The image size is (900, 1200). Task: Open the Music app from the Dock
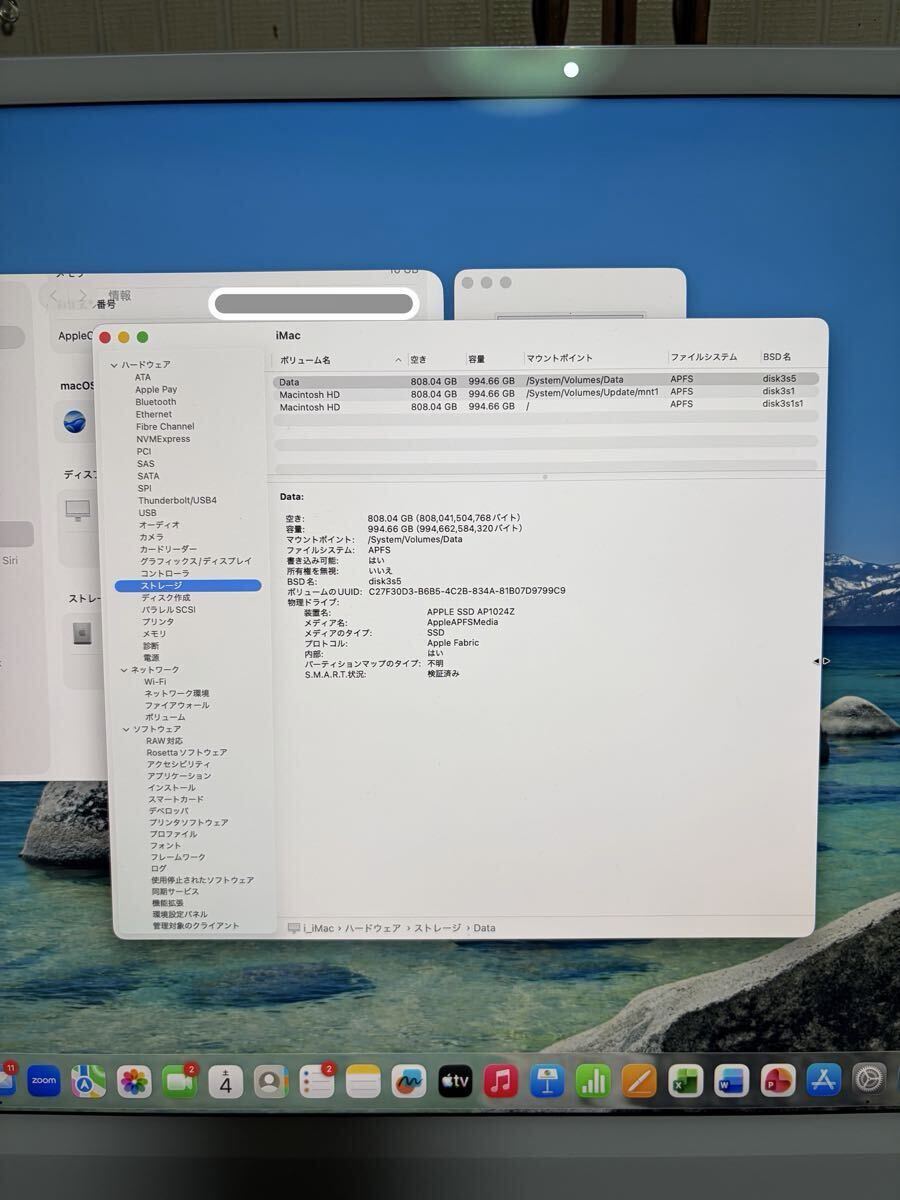point(500,1081)
